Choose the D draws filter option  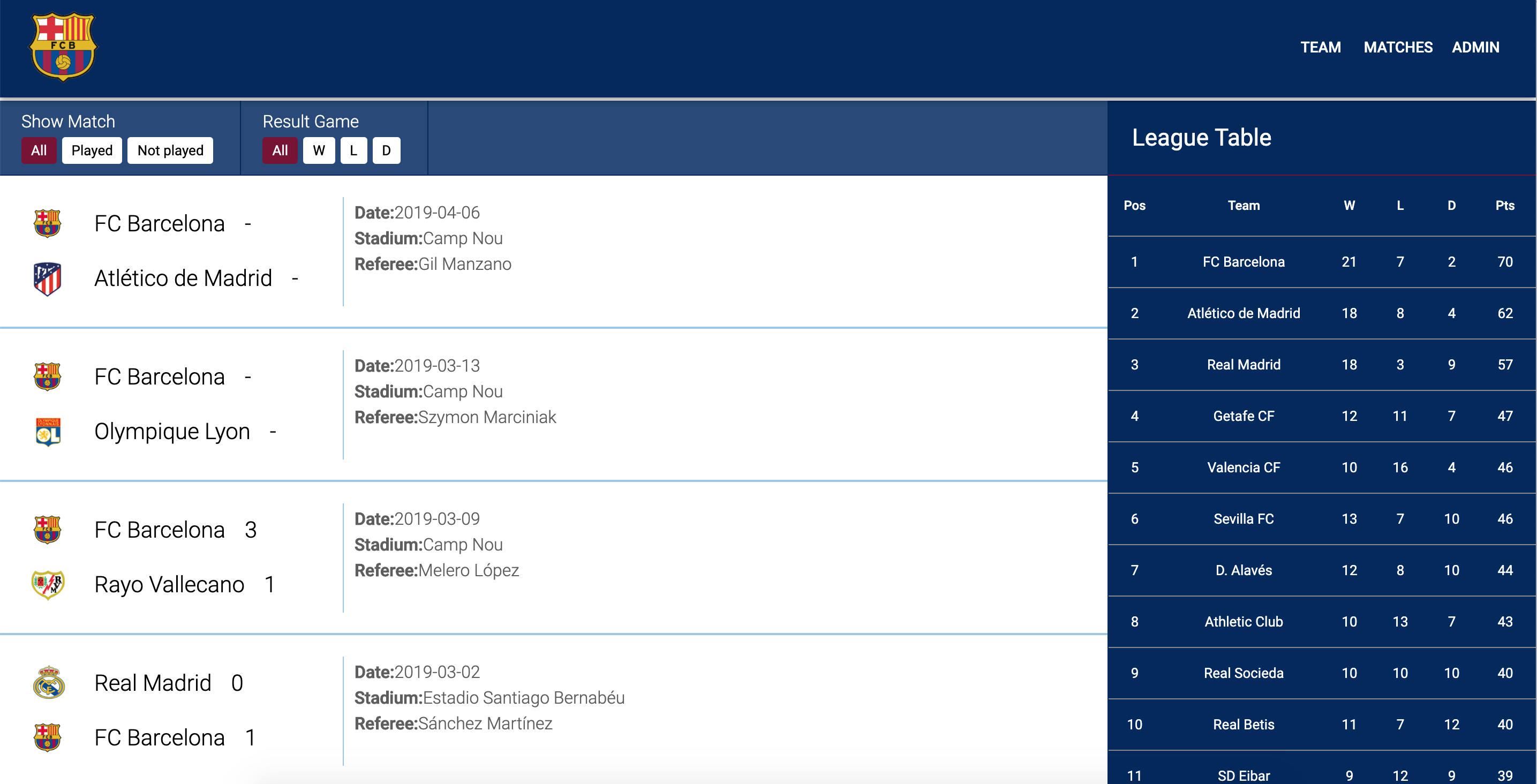coord(386,150)
